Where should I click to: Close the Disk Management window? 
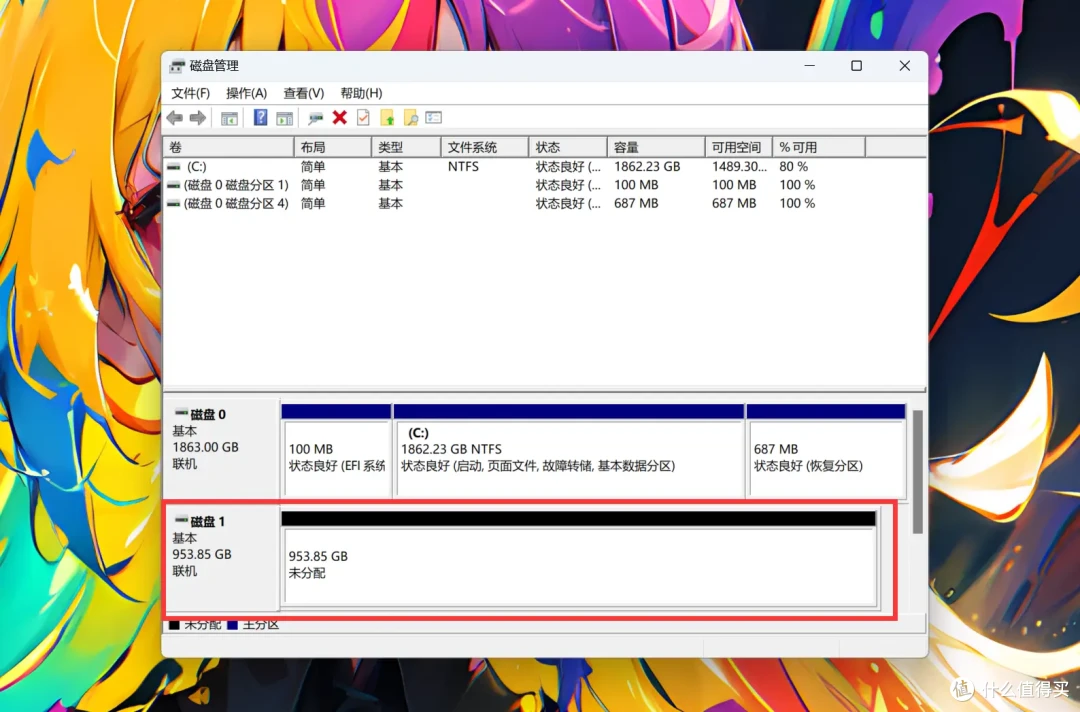(x=905, y=65)
